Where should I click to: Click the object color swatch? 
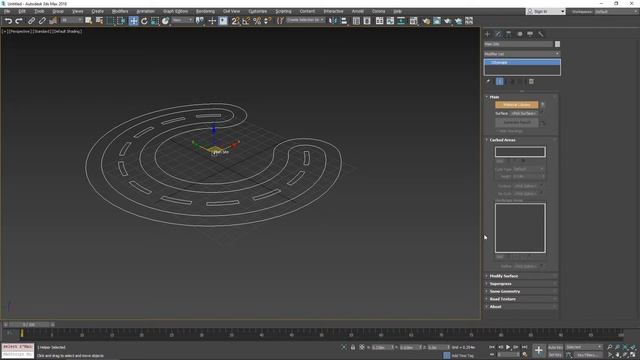coord(557,44)
